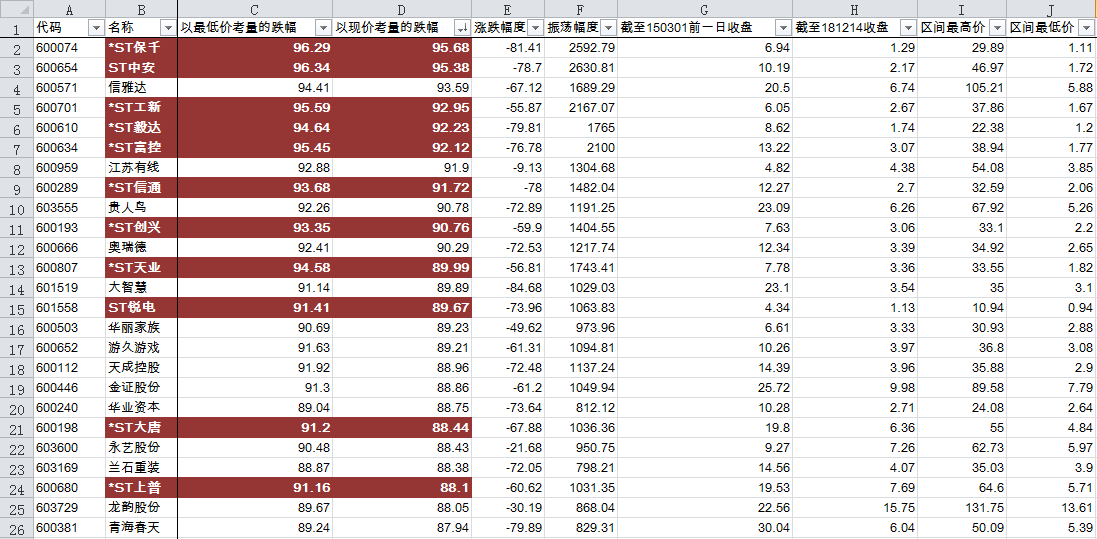
Task: Select the *ST信通 name cell
Action: pyautogui.click(x=141, y=188)
